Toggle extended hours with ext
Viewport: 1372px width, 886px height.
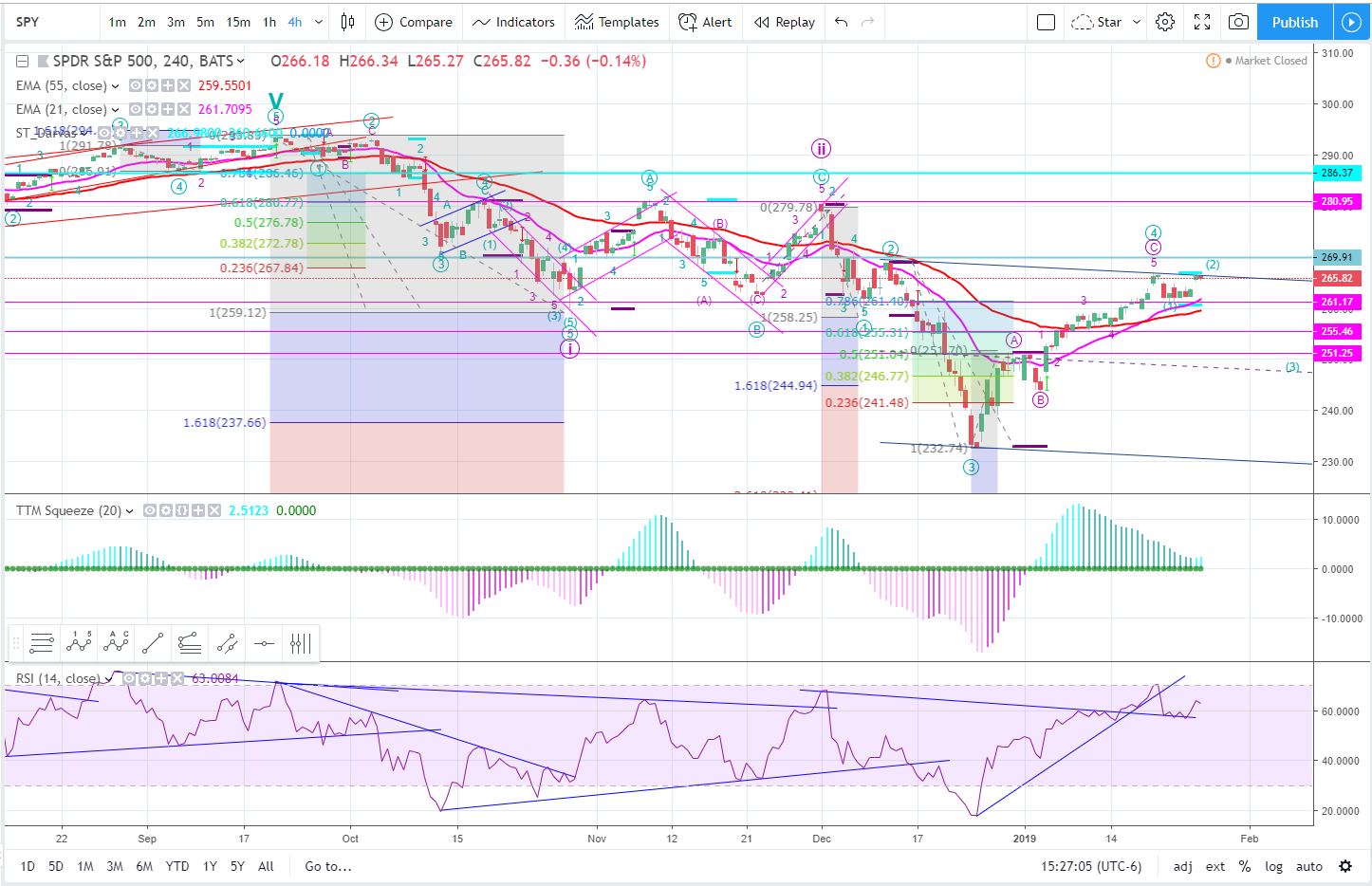pyautogui.click(x=1215, y=866)
